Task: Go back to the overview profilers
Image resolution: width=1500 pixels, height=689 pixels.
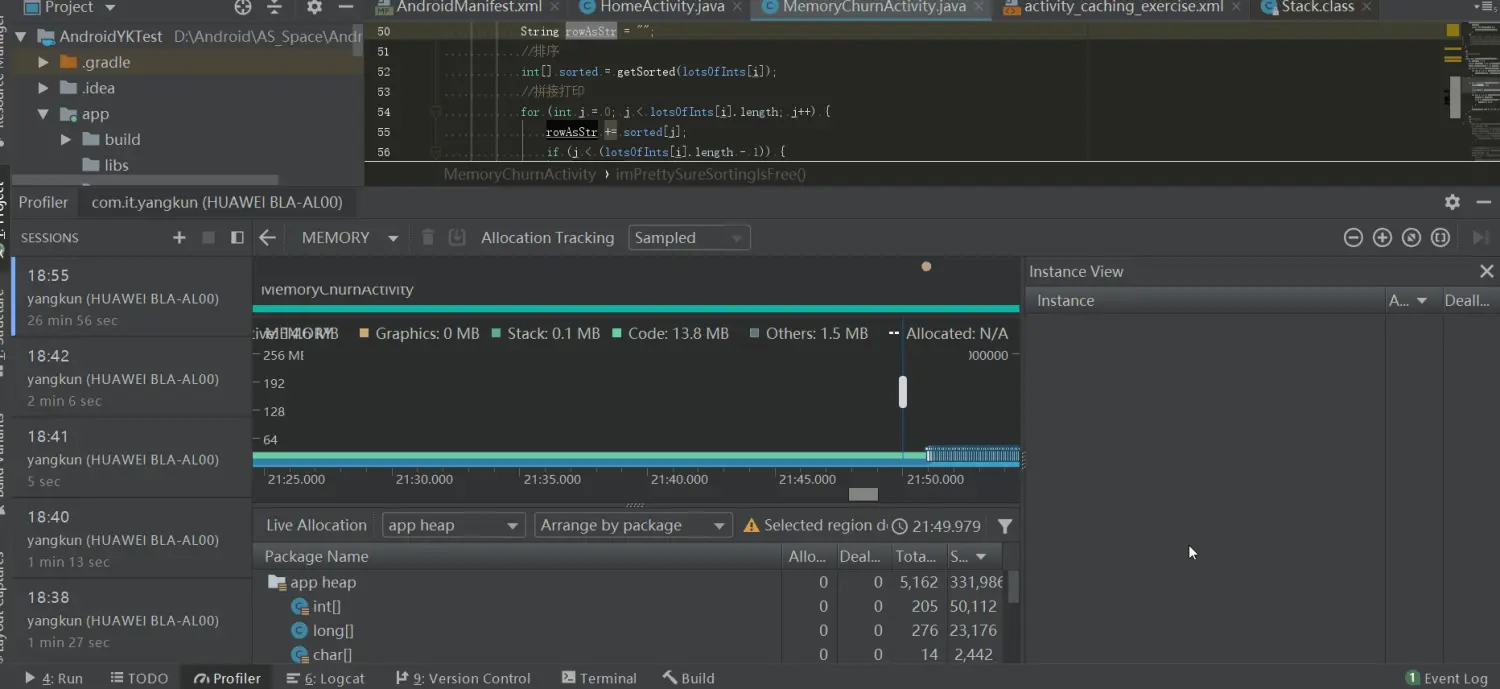Action: (267, 237)
